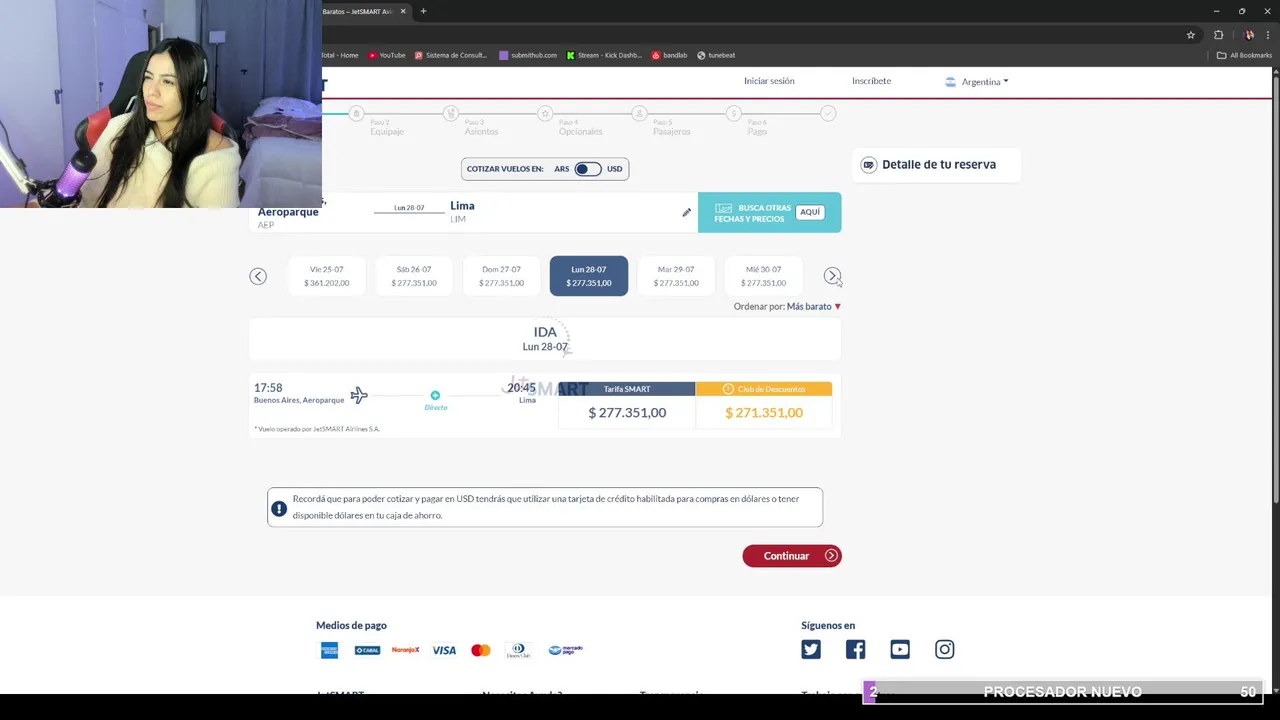Image resolution: width=1280 pixels, height=720 pixels.
Task: Bookmark this page with the star icon
Action: 1190,35
